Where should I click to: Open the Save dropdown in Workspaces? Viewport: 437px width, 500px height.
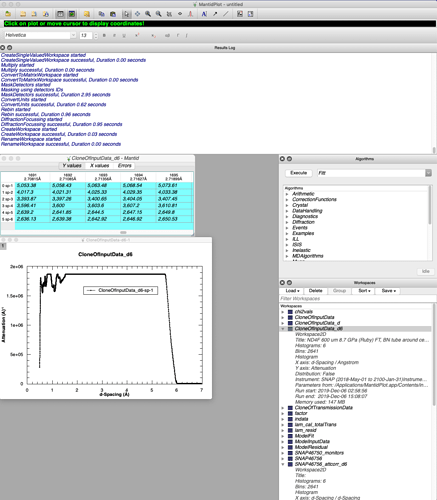point(389,291)
